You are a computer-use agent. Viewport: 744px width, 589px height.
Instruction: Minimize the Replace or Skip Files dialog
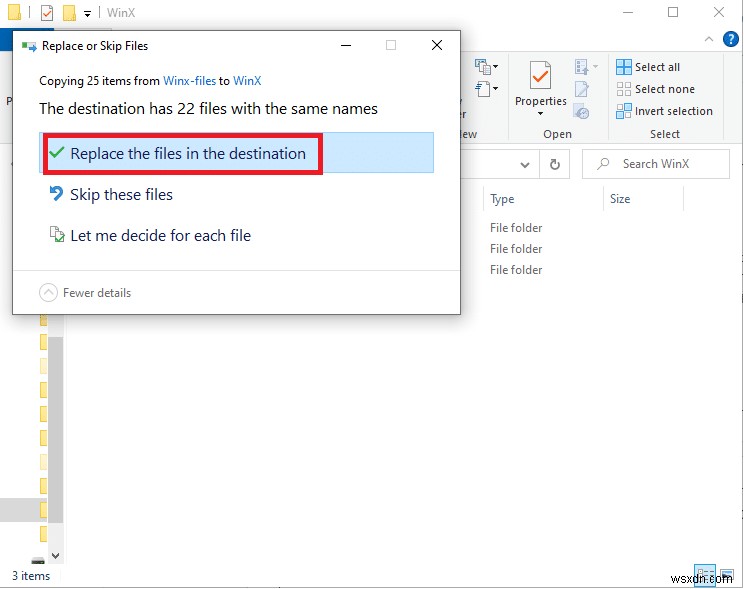coord(346,45)
